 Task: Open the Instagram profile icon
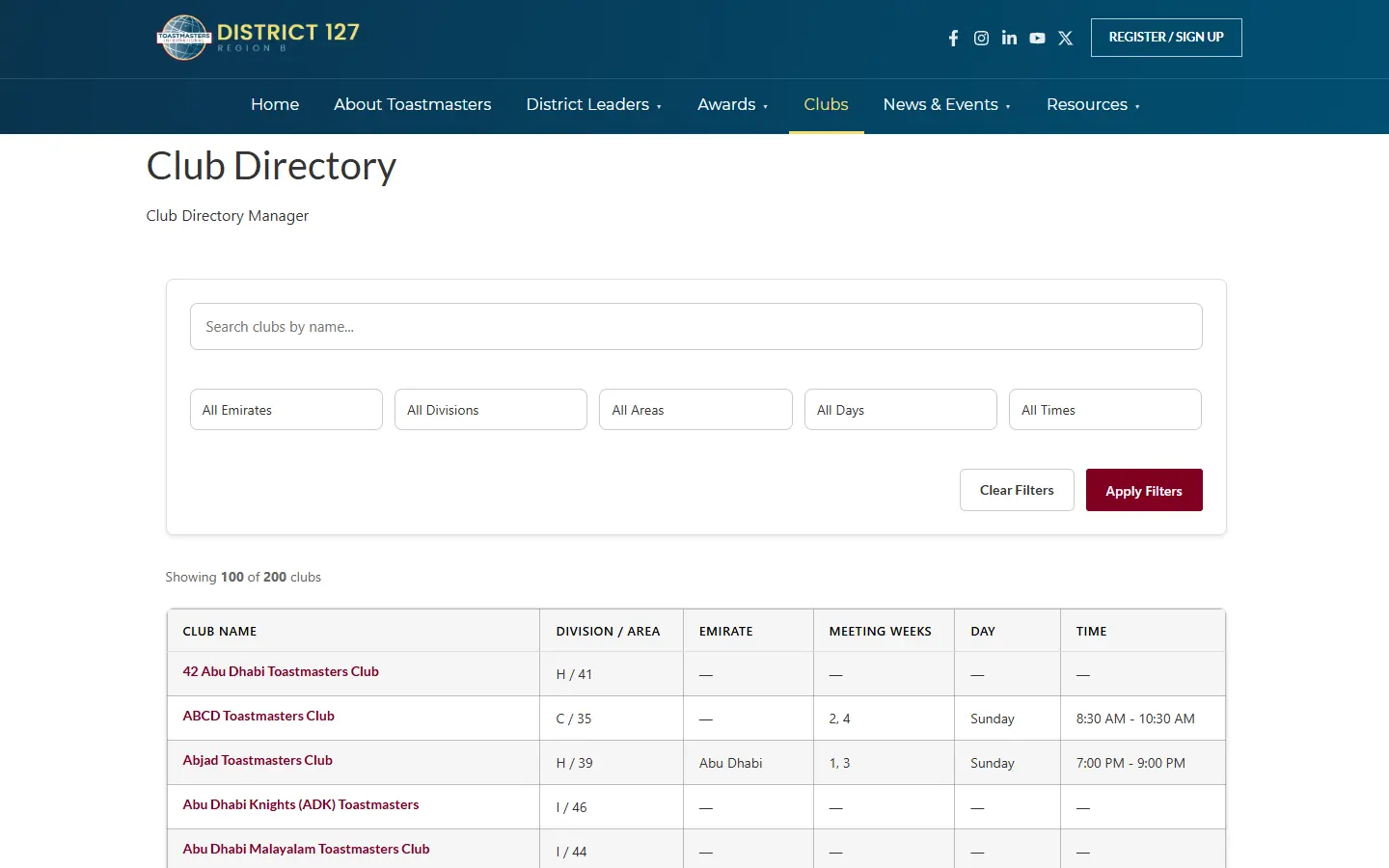(x=981, y=39)
